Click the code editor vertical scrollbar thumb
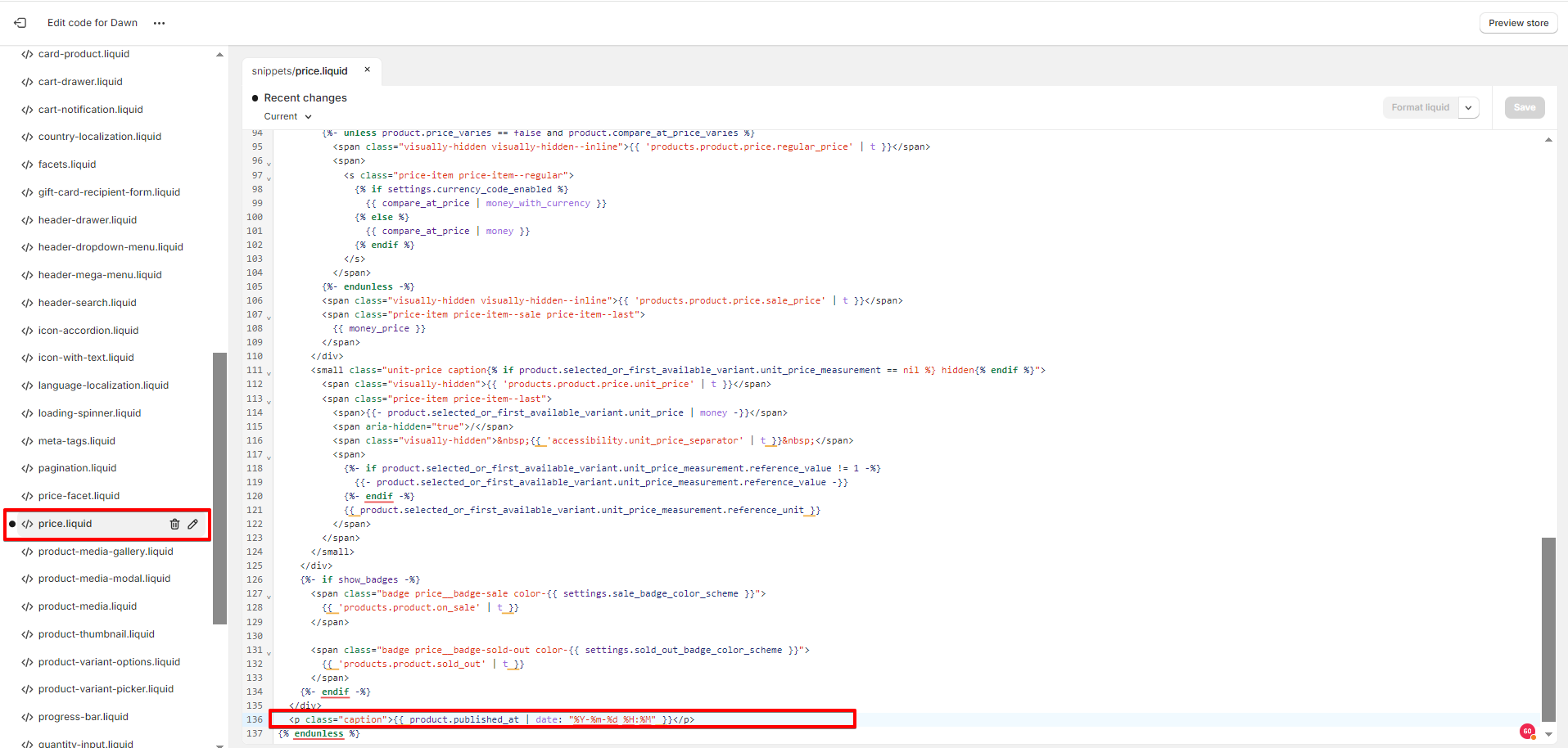Image resolution: width=1568 pixels, height=748 pixels. pos(1548,629)
